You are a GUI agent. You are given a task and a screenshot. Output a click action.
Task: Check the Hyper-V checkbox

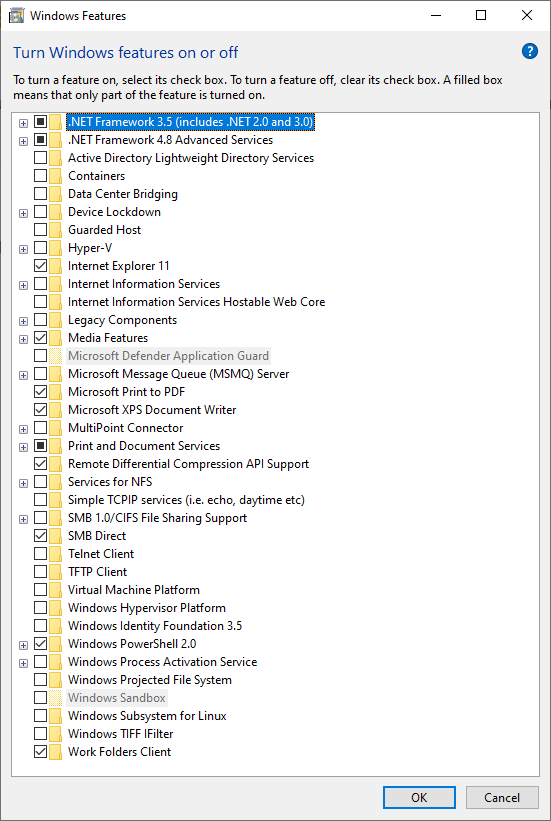pos(40,248)
